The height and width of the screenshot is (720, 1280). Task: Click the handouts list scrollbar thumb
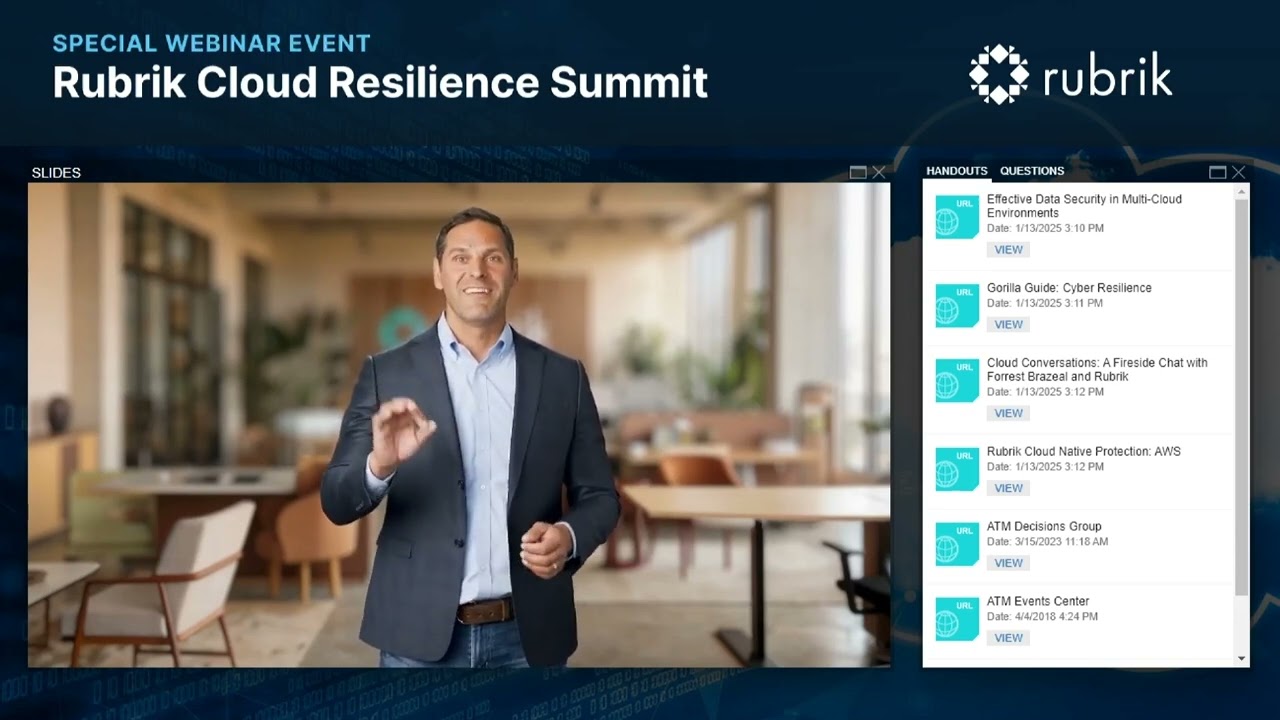[x=1242, y=398]
